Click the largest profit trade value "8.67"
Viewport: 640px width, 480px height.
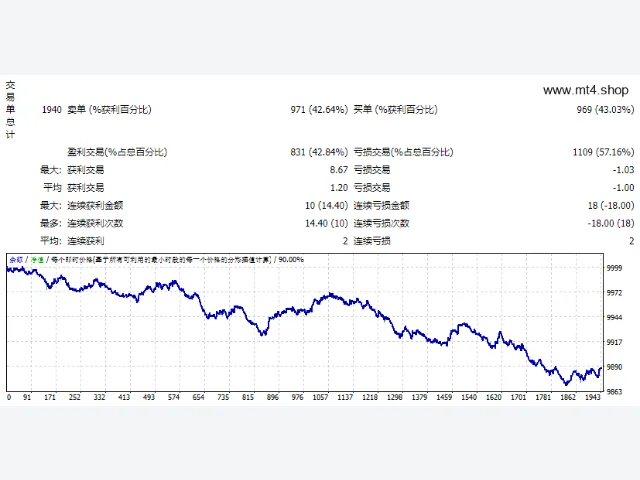339,170
